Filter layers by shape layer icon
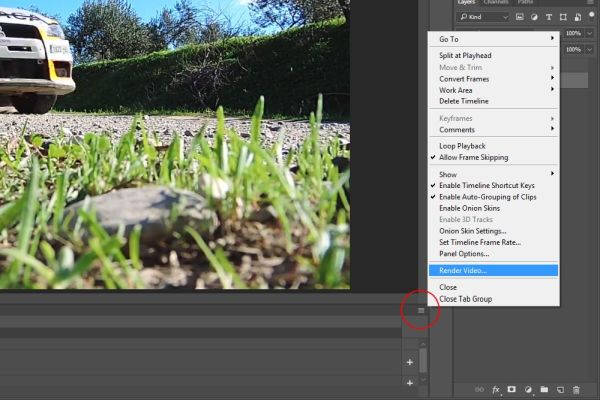The image size is (600, 400). pyautogui.click(x=563, y=17)
